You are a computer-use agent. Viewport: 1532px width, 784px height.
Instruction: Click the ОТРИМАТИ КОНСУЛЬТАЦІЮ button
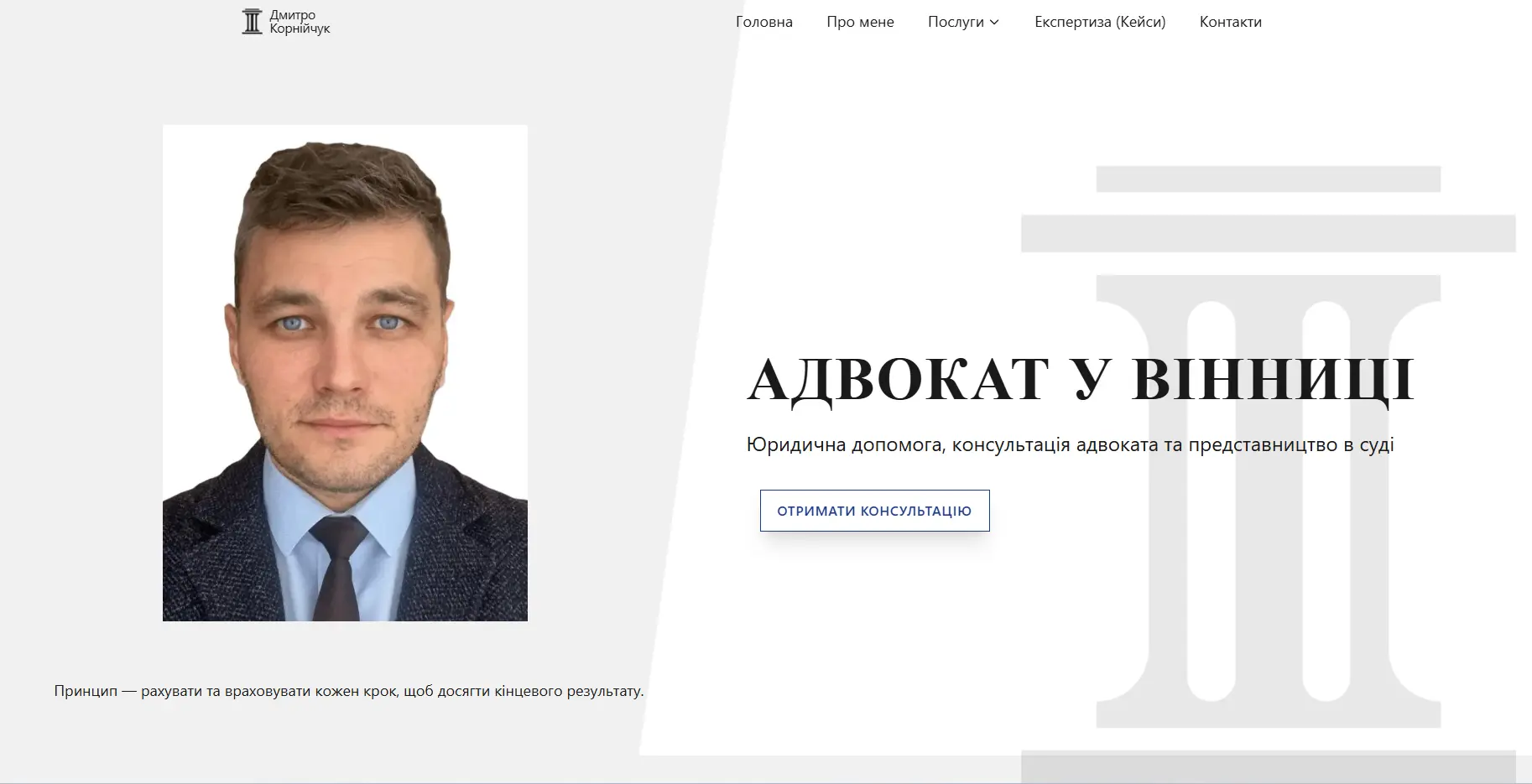[875, 511]
